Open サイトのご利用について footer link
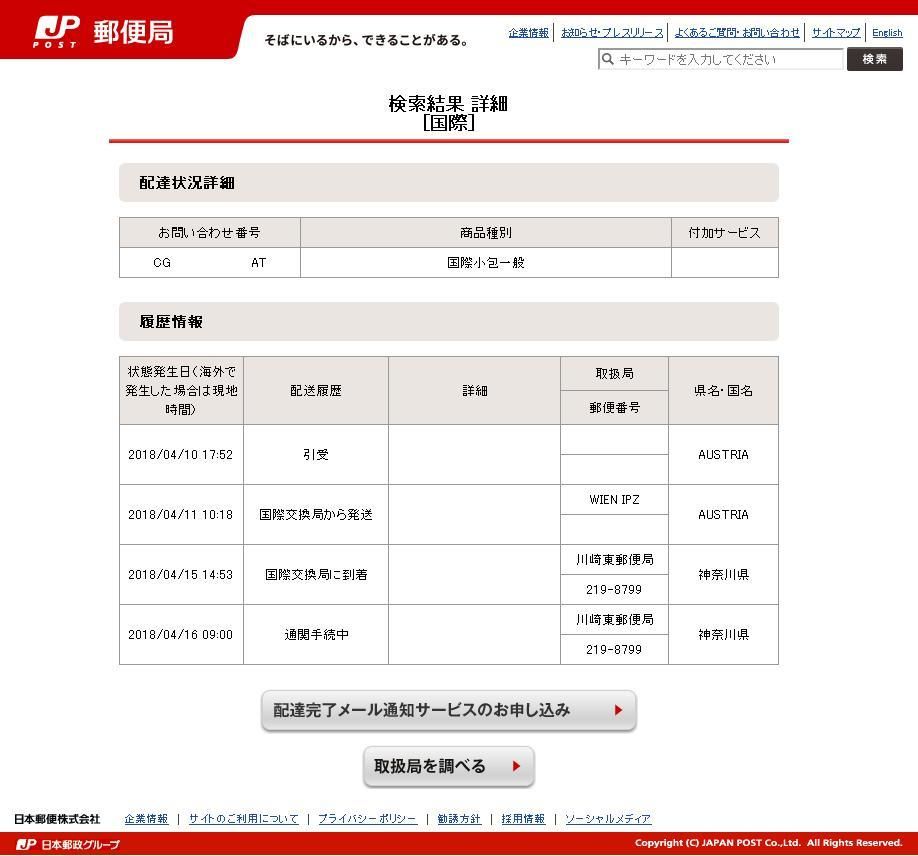 244,819
